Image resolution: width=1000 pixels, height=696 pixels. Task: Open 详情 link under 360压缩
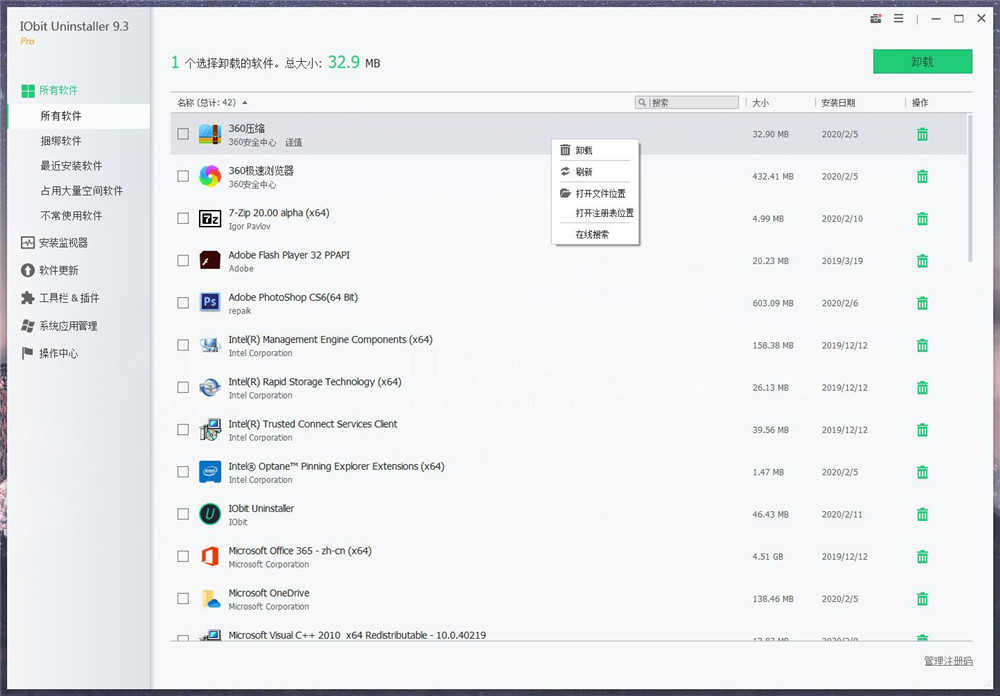click(293, 142)
